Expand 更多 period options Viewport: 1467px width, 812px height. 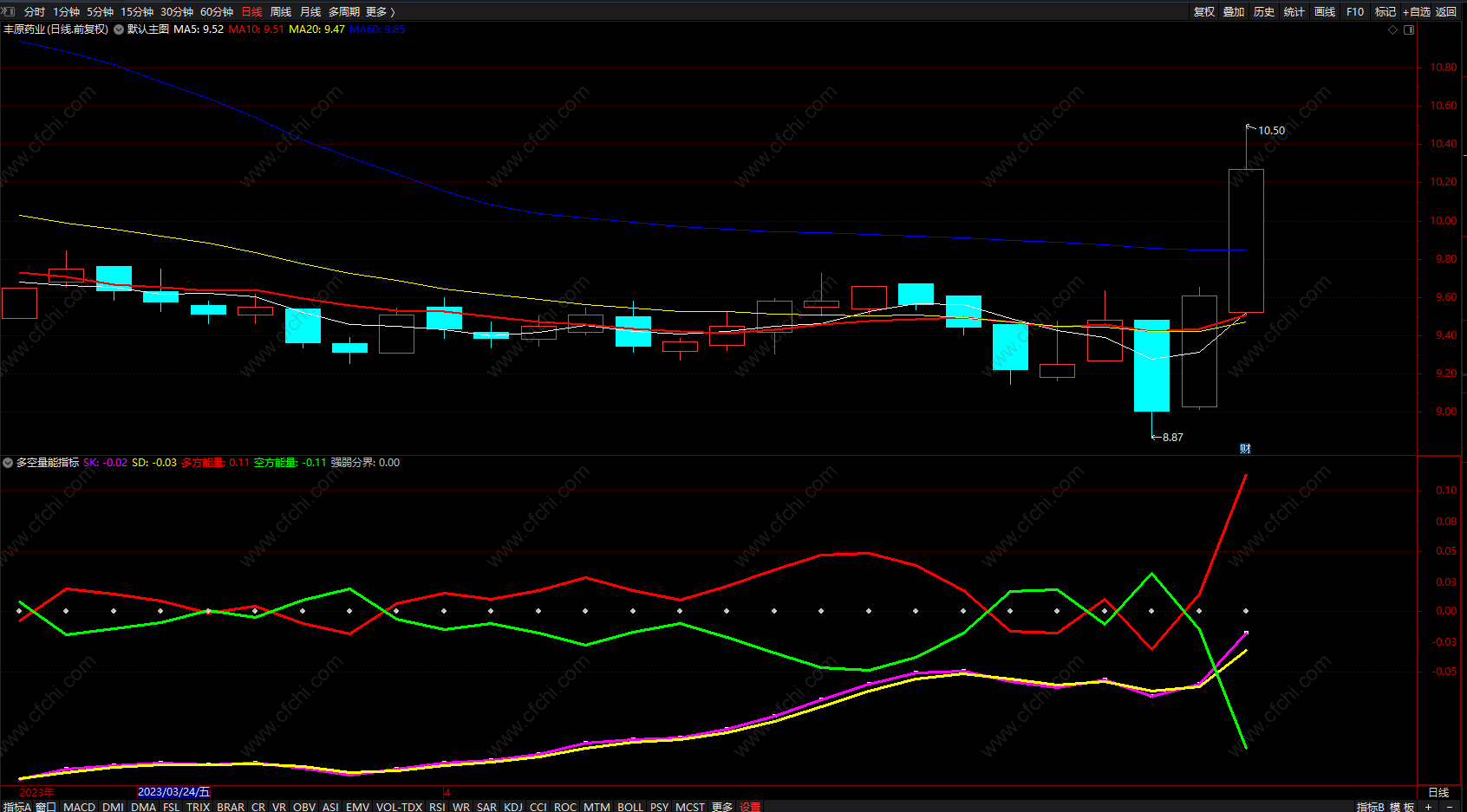coord(380,12)
